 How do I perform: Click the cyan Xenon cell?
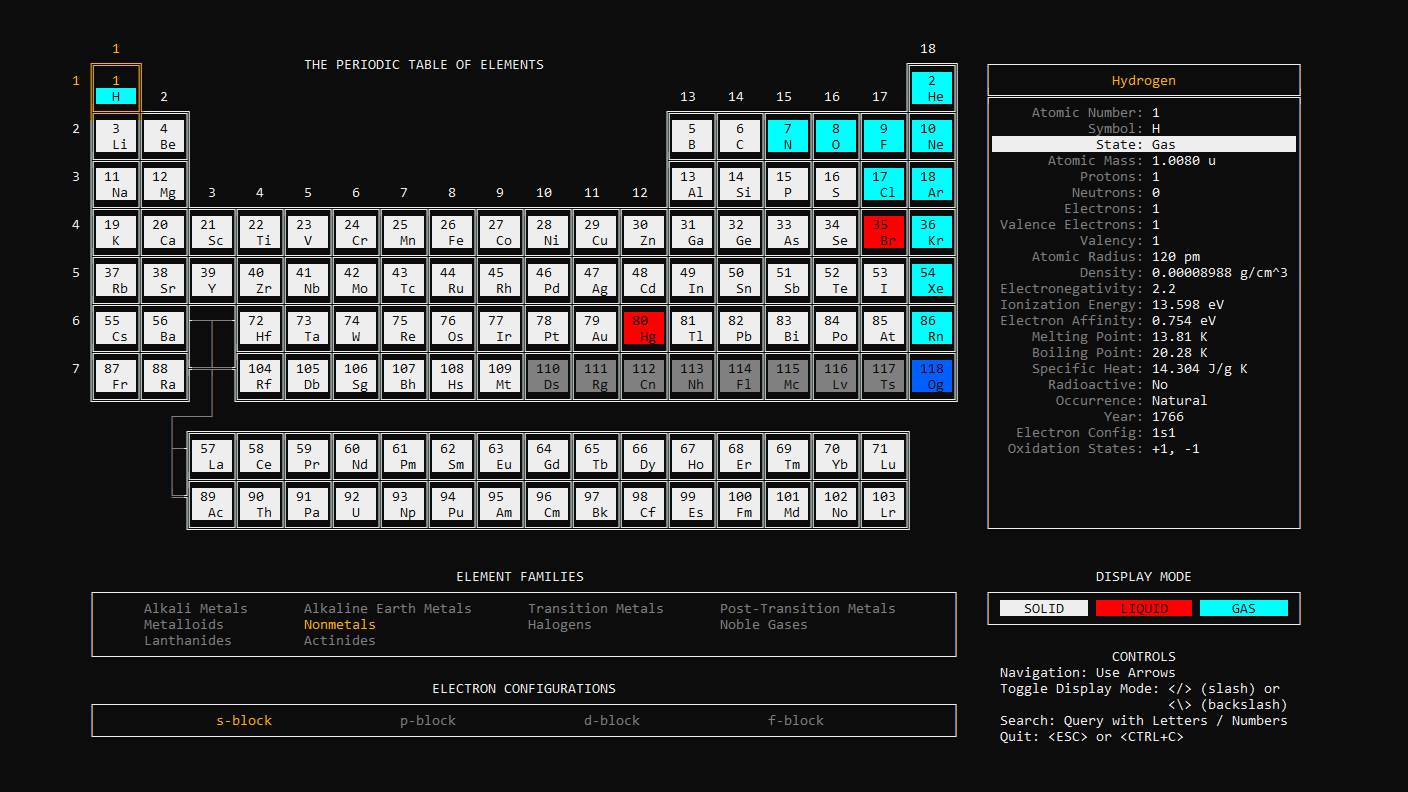point(932,280)
